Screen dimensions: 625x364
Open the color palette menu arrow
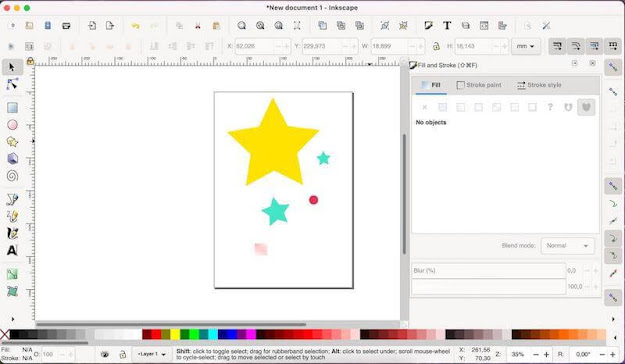pyautogui.click(x=614, y=337)
